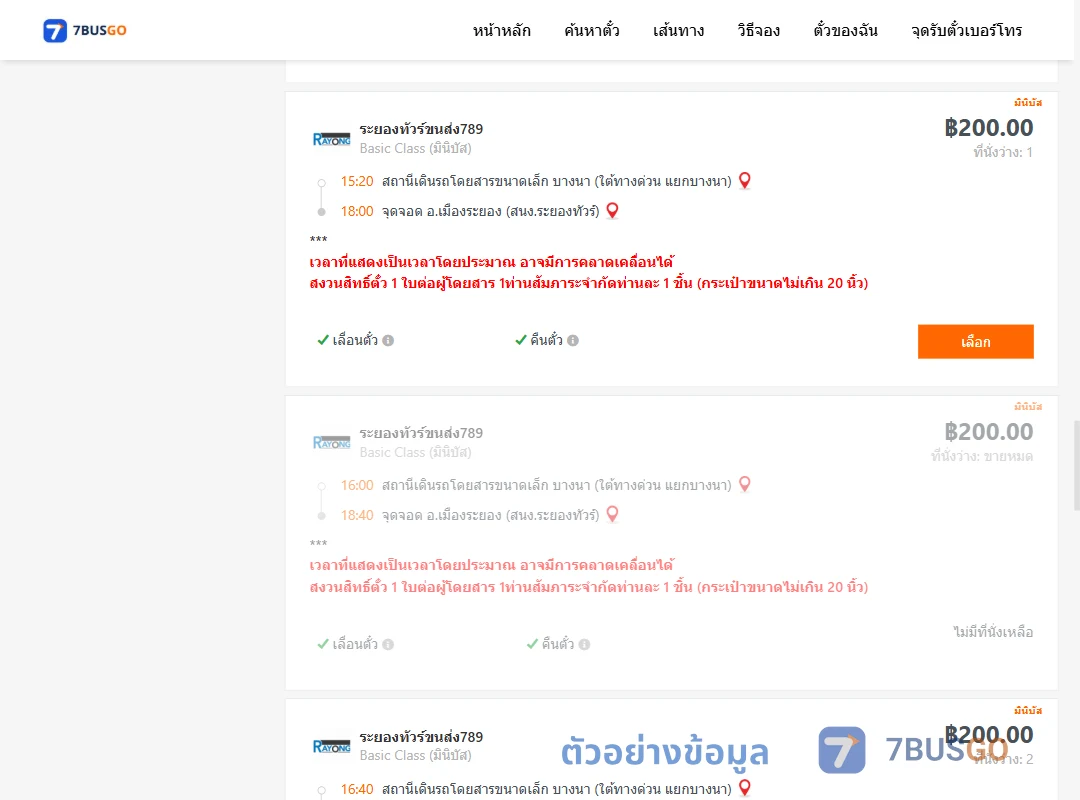Click the green checkmark beside เลื่อนตั๋ว on 16:00 trip
Viewport: 1080px width, 800px height.
point(323,644)
